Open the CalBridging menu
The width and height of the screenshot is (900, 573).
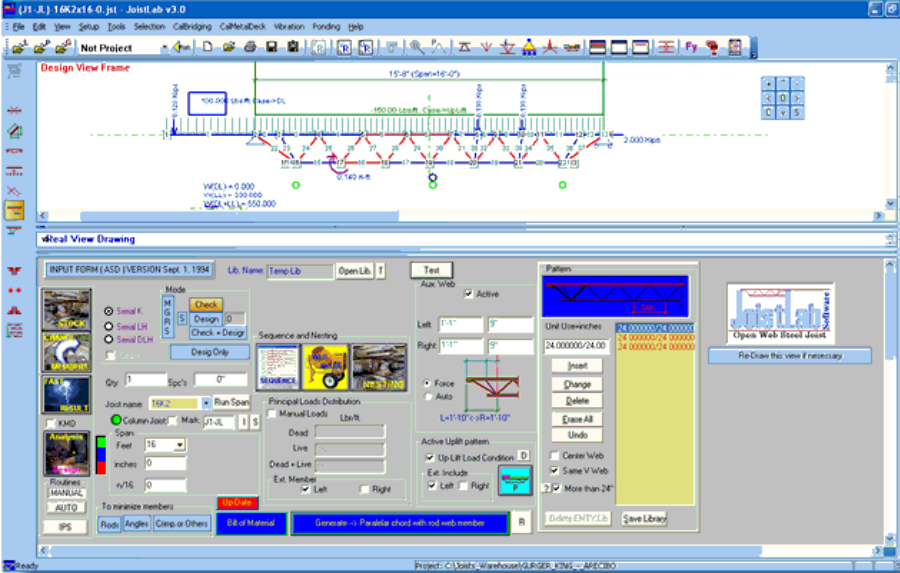tap(192, 26)
